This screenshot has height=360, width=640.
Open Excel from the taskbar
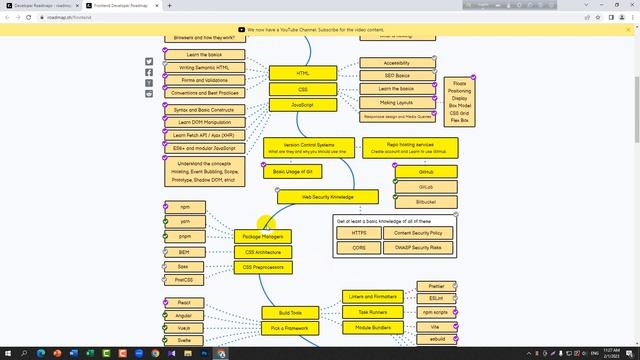point(90,353)
